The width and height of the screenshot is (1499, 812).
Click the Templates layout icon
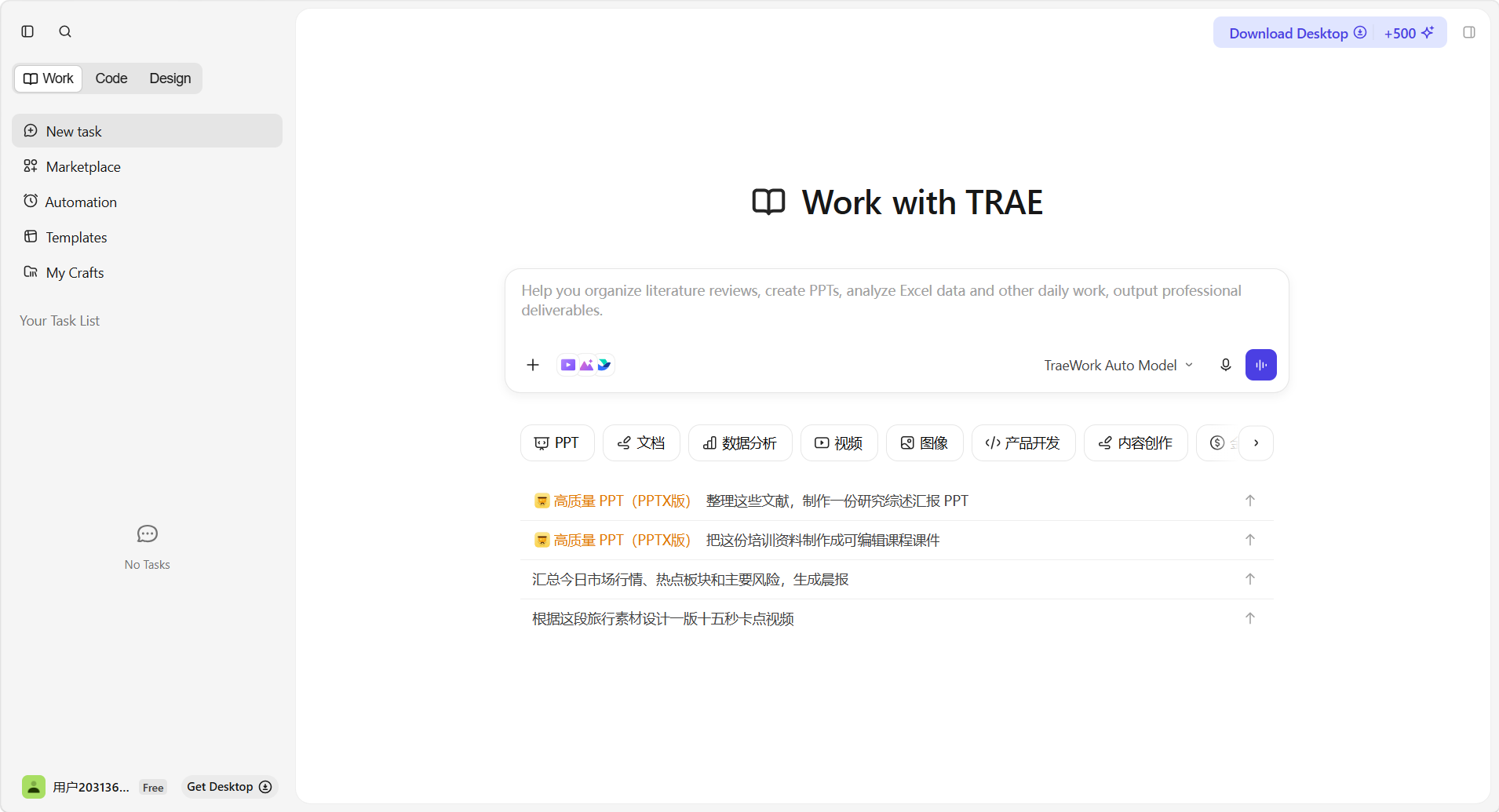coord(31,237)
